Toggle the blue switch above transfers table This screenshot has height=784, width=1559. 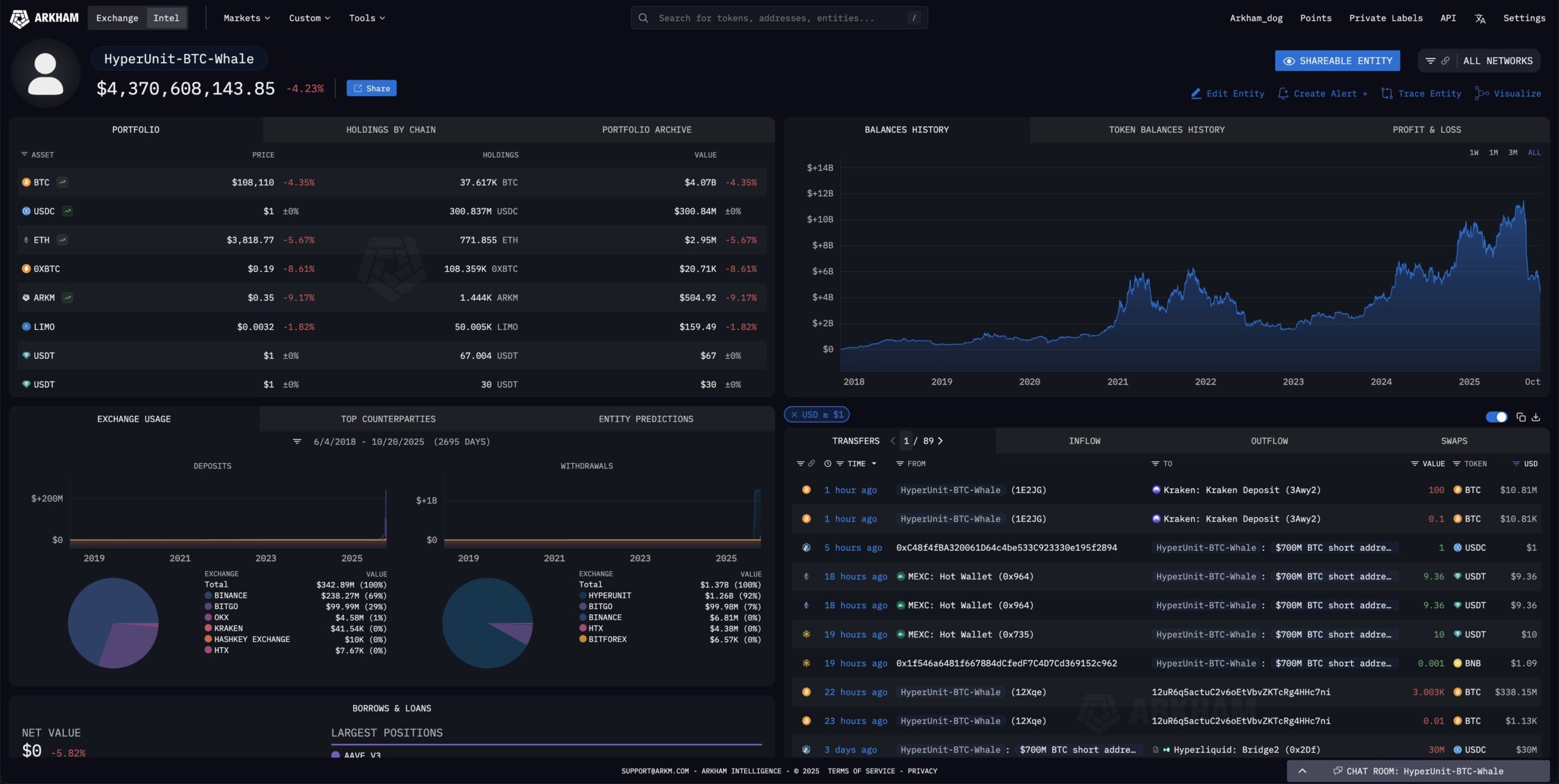(x=1496, y=417)
